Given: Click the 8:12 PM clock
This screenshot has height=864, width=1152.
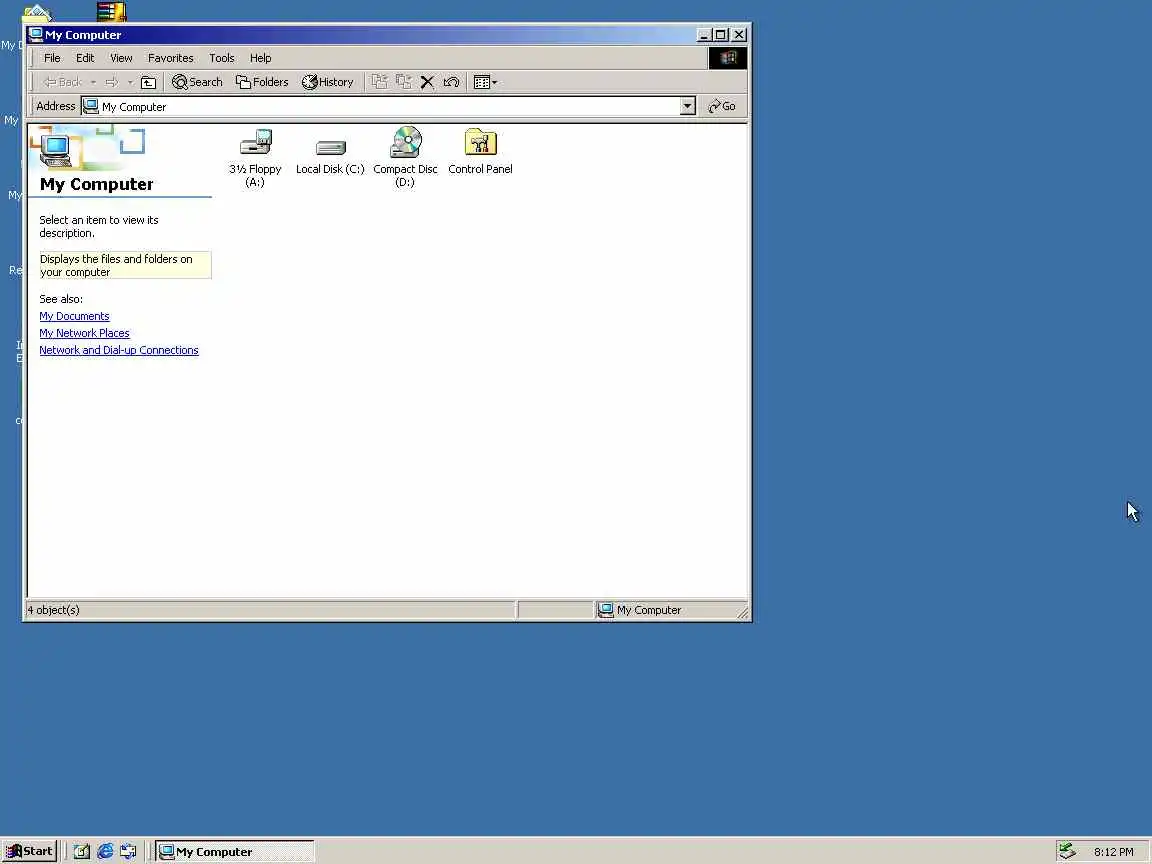Looking at the screenshot, I should point(1113,852).
